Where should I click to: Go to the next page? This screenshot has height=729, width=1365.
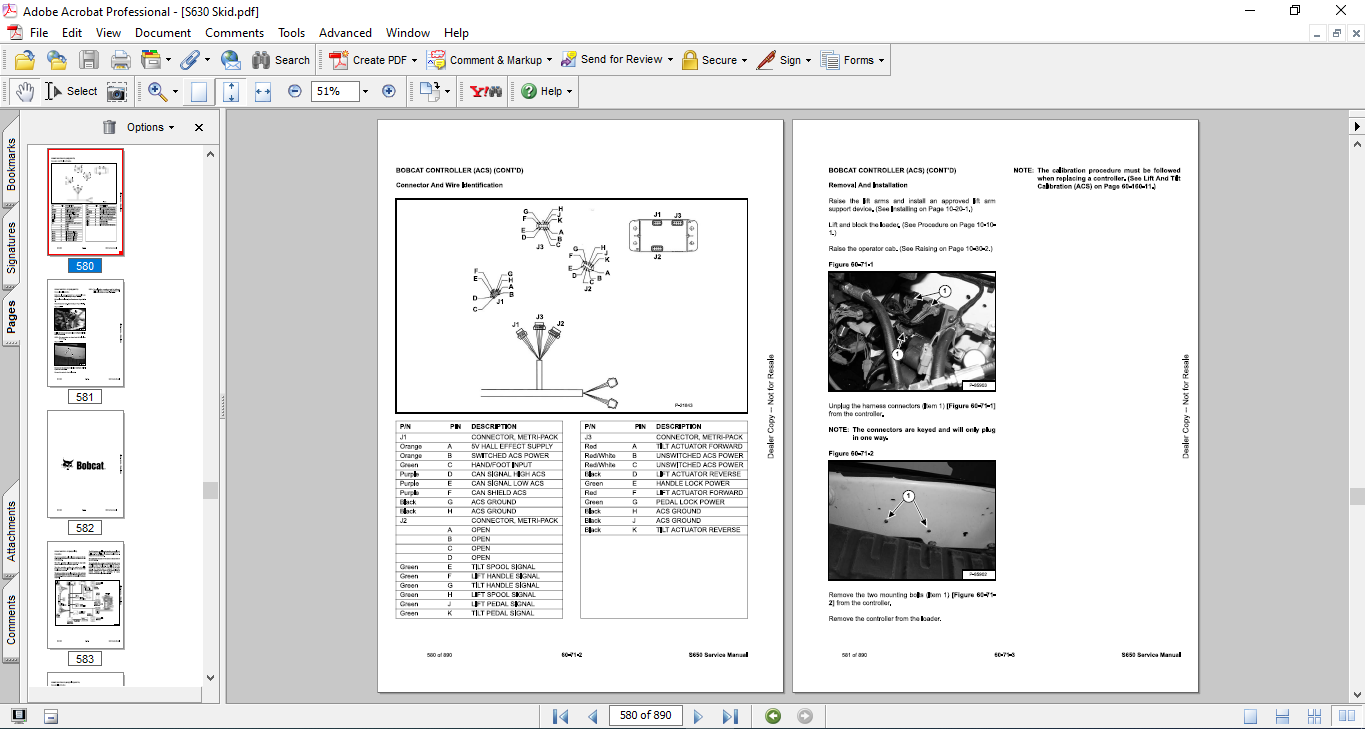699,716
